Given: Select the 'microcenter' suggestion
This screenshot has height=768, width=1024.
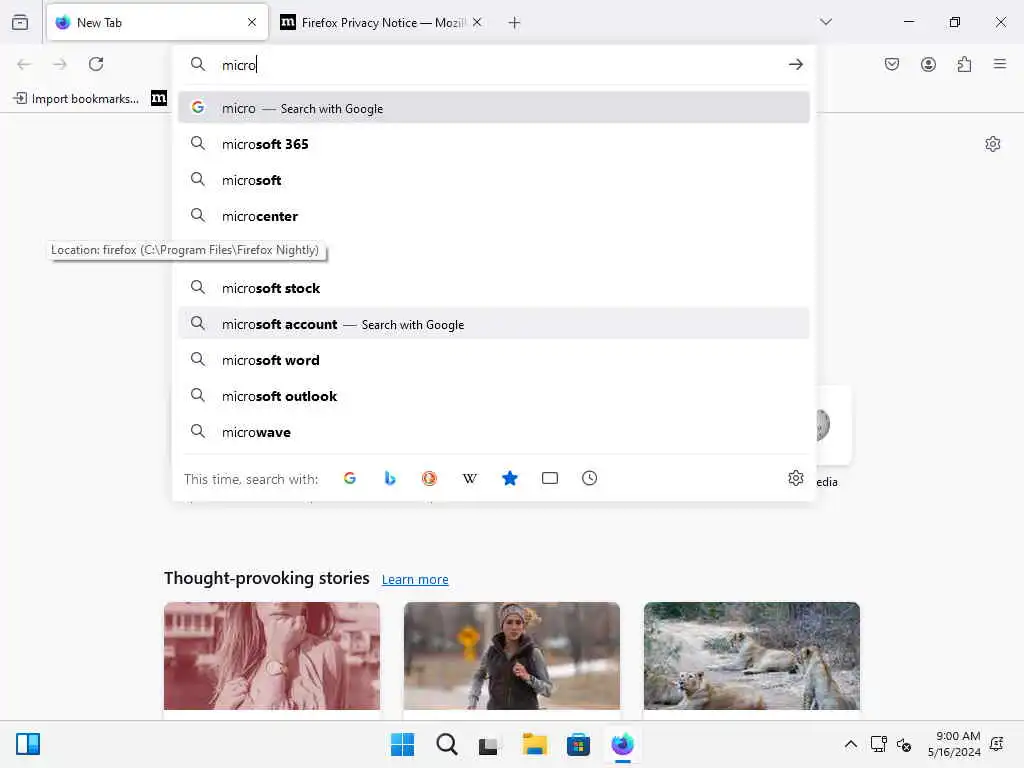Looking at the screenshot, I should tap(494, 216).
